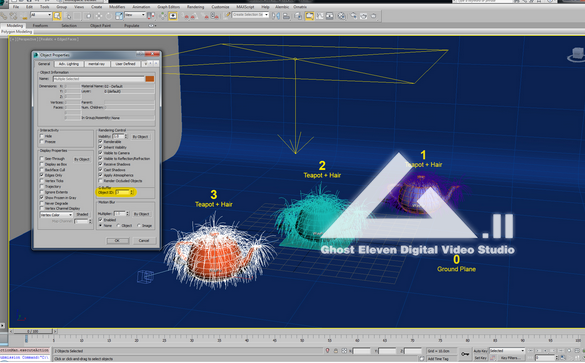Click the large key icon in status bar
This screenshot has height=363, width=585.
click(x=464, y=354)
